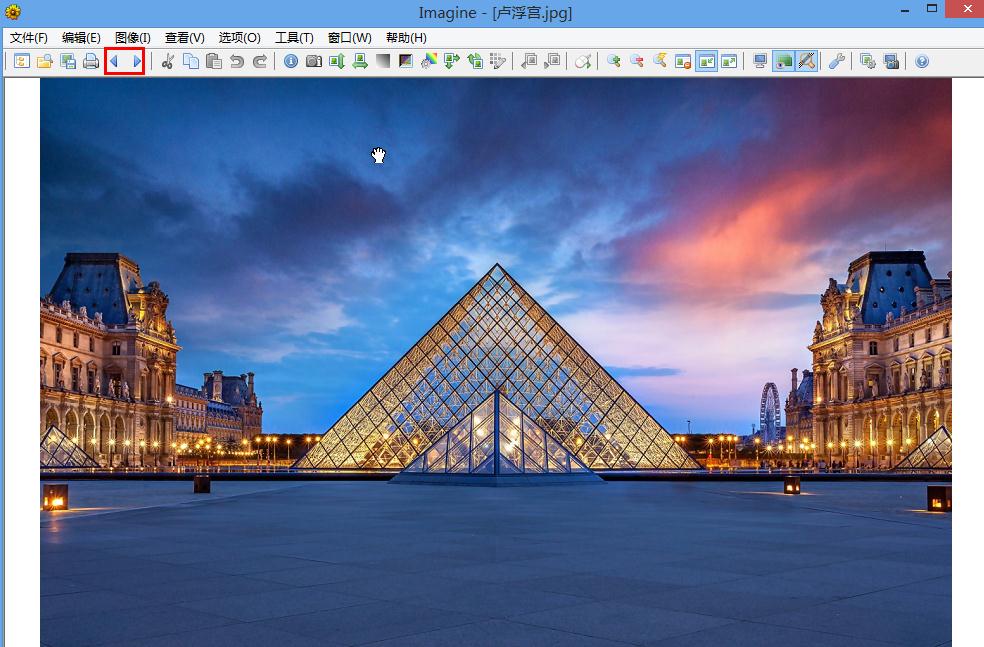
Task: Show image information via blue info icon
Action: point(291,61)
